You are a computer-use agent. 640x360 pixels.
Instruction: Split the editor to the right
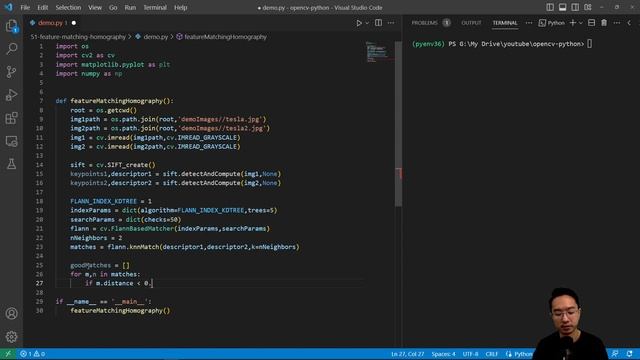click(378, 23)
